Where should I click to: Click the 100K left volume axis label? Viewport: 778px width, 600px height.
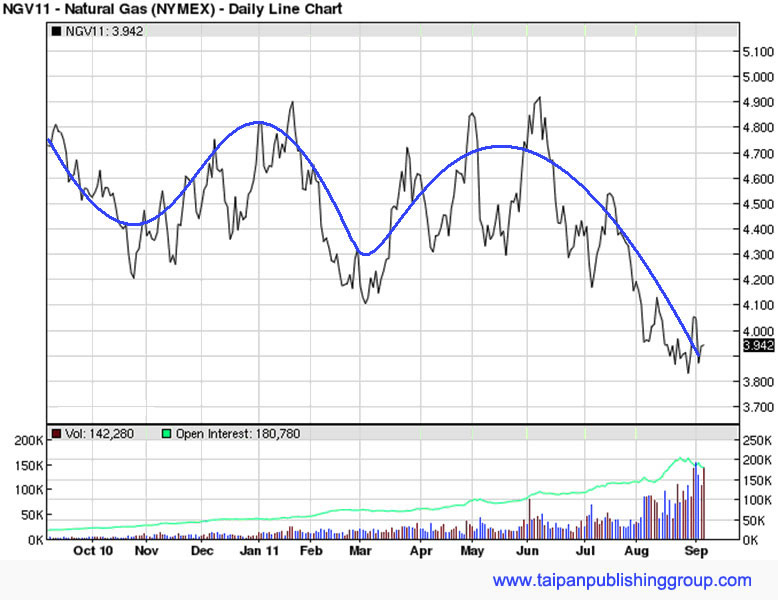click(29, 490)
